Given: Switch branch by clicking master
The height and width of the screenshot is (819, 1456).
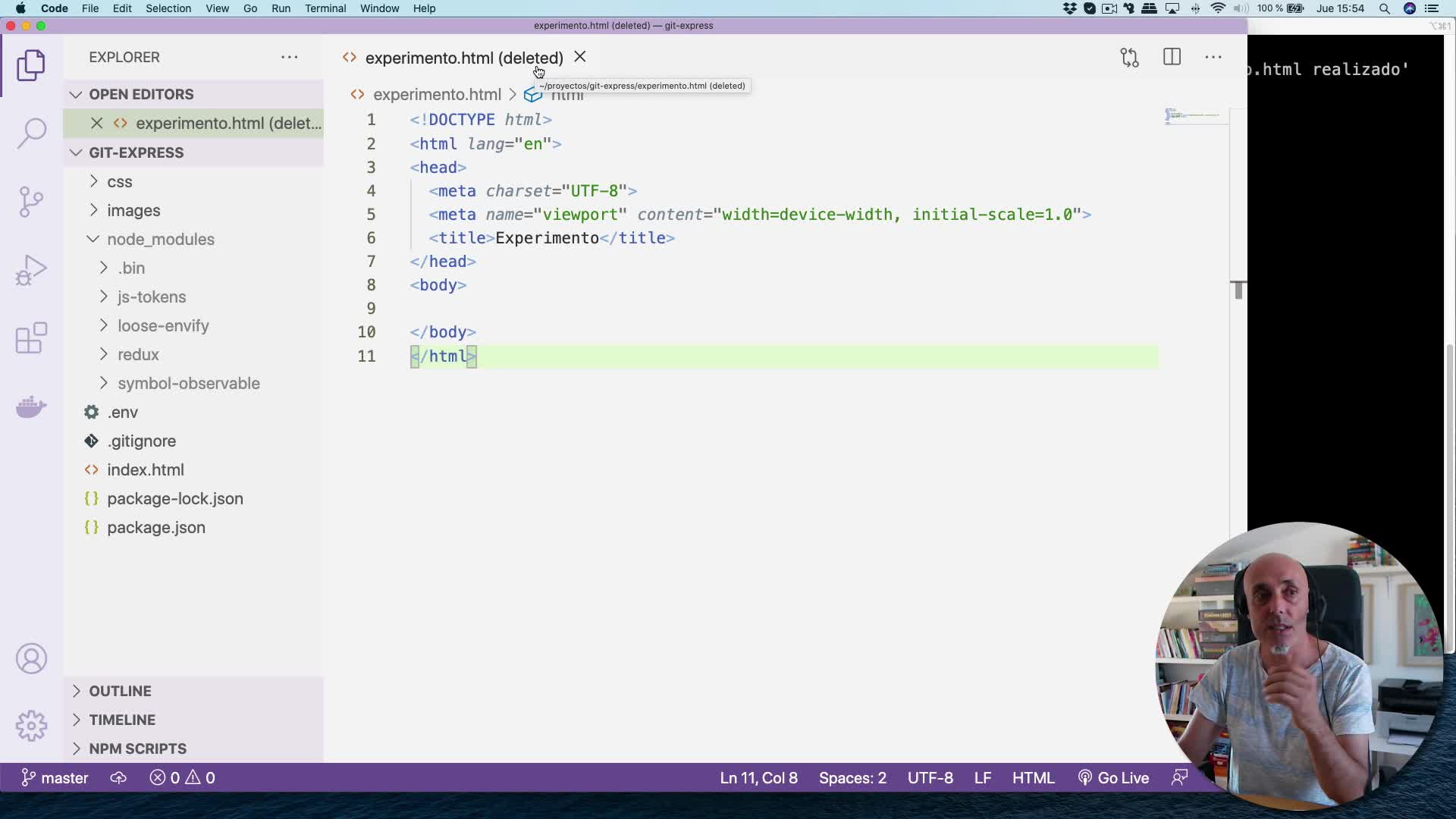Looking at the screenshot, I should (x=54, y=777).
